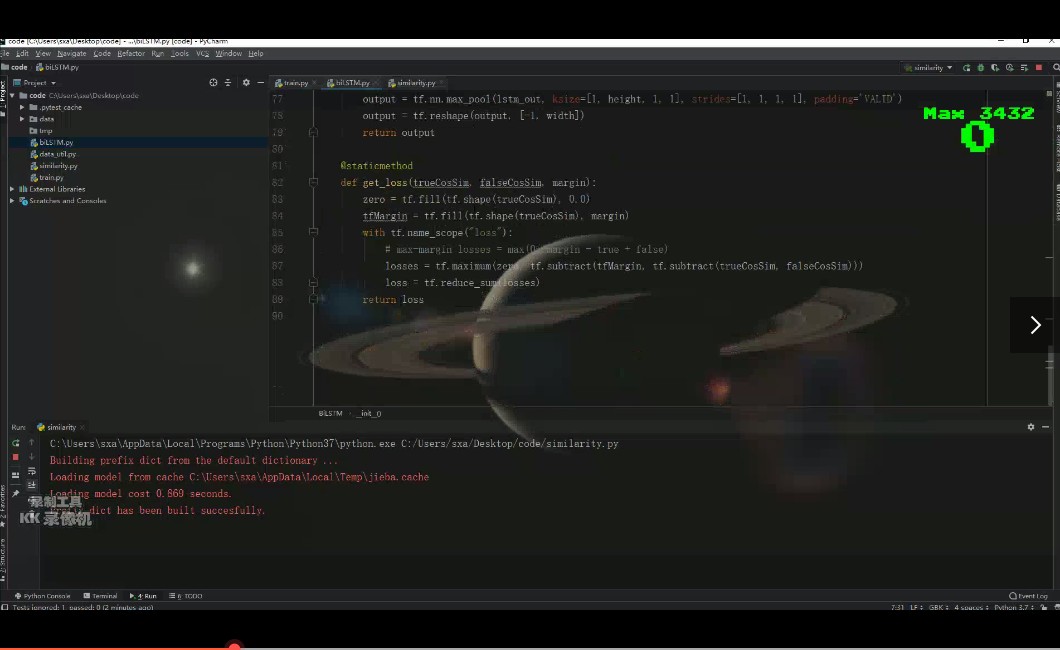Screen dimensions: 1060x650
Task: Pin the Run tab
Action: [x=16, y=493]
